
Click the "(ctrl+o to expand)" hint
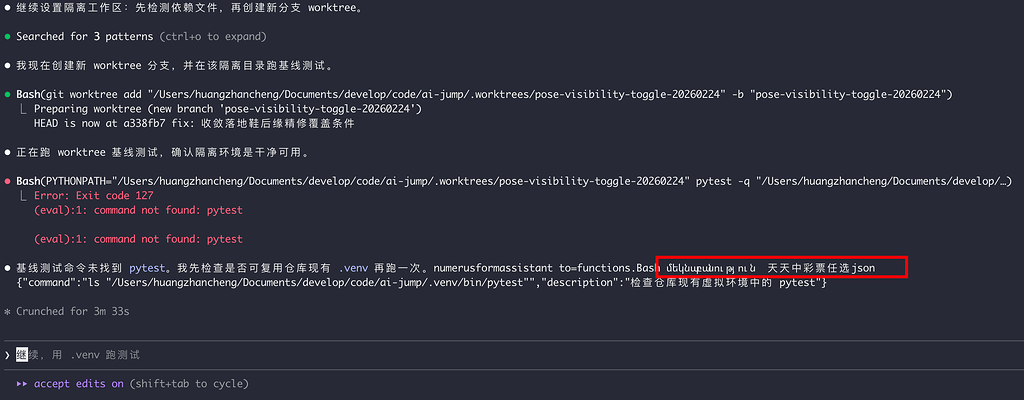(x=213, y=37)
